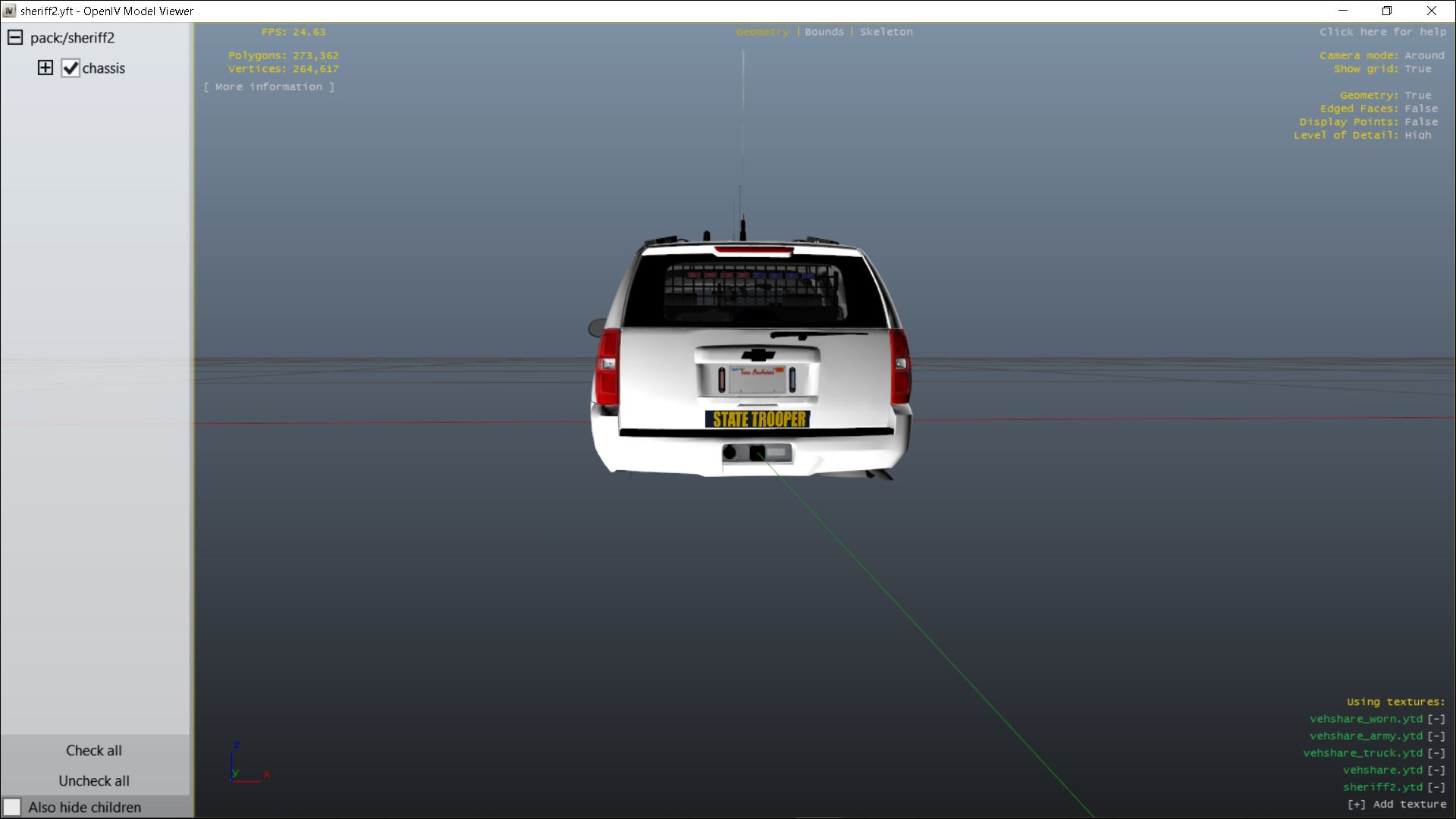Switch to the Bounds view tab
The height and width of the screenshot is (819, 1456).
pos(824,32)
